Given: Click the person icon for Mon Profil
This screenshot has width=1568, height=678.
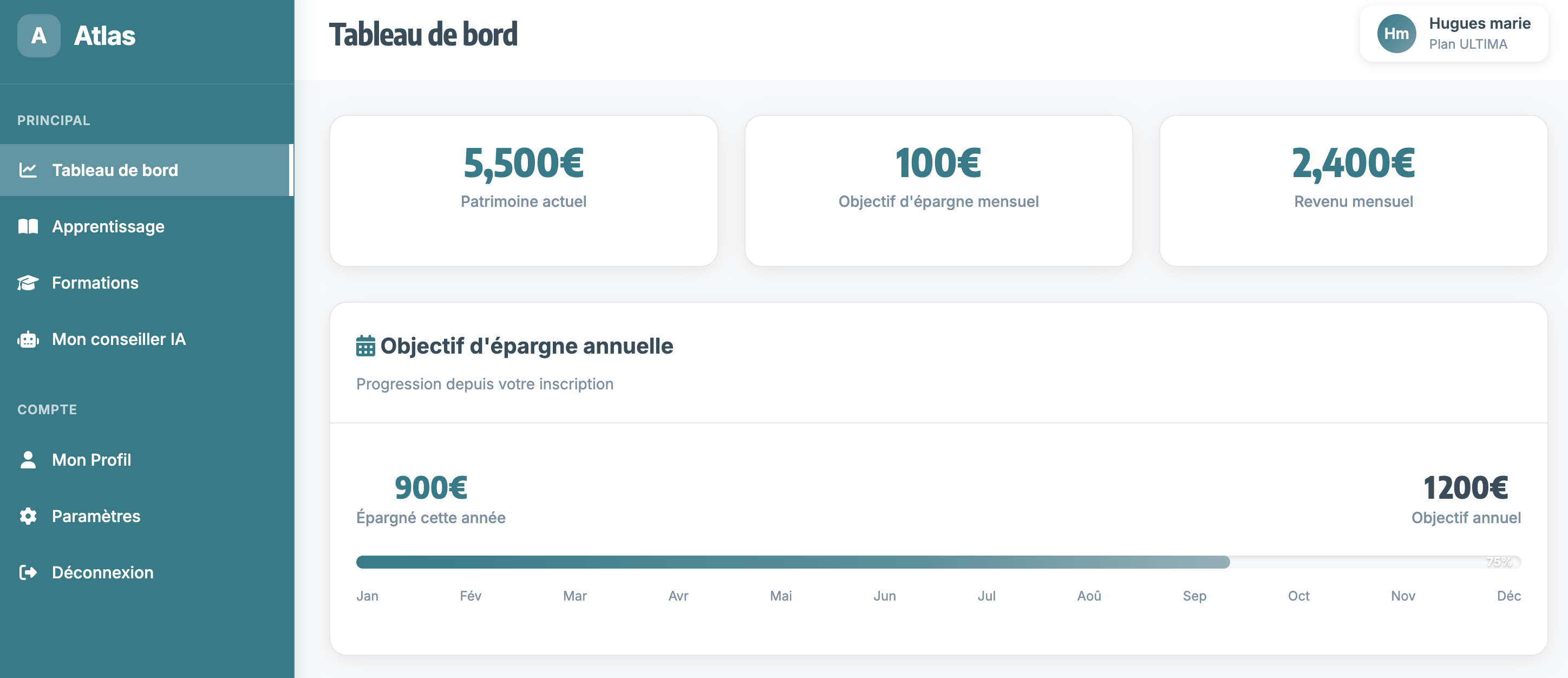Looking at the screenshot, I should tap(28, 460).
